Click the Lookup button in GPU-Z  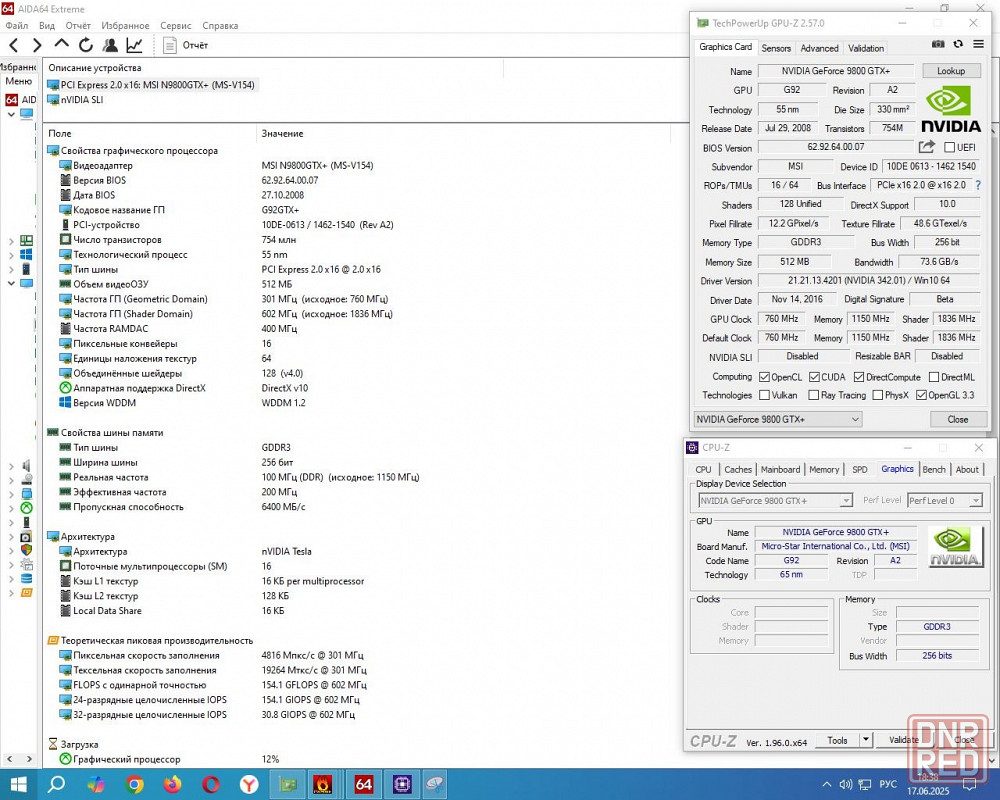(951, 71)
